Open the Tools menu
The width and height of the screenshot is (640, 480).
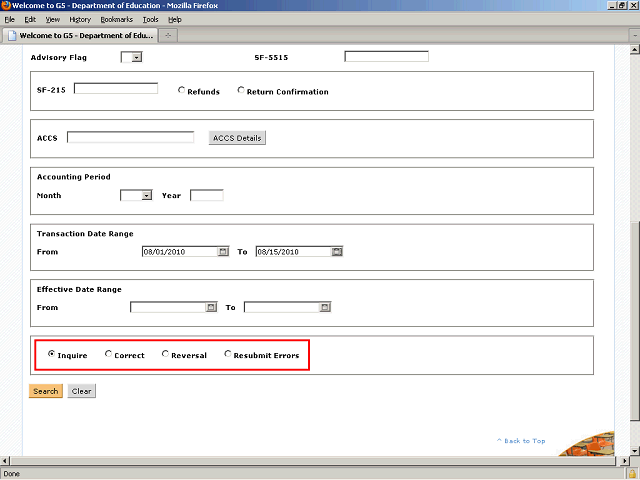pos(150,20)
